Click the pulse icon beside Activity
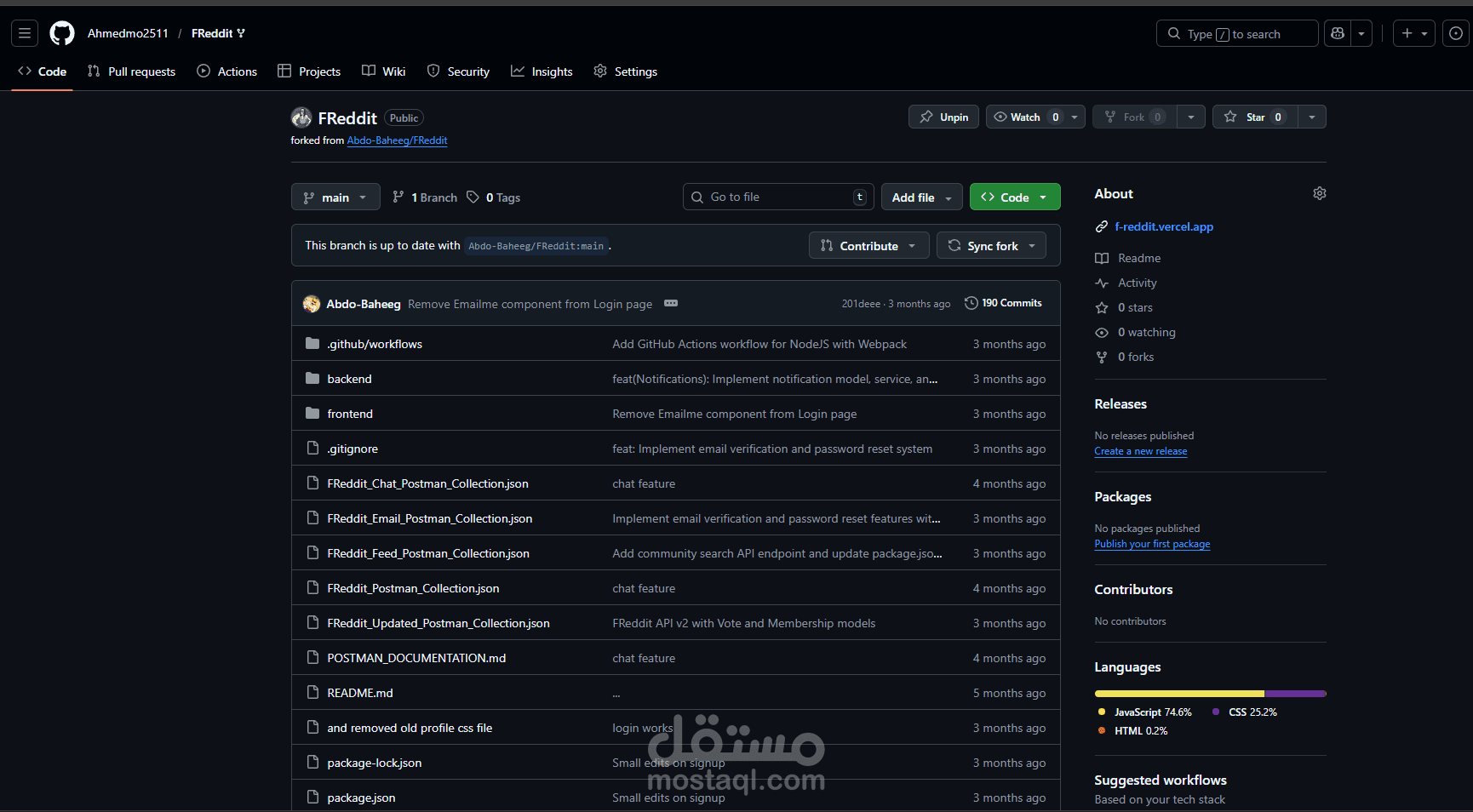Viewport: 1473px width, 812px height. (1102, 283)
